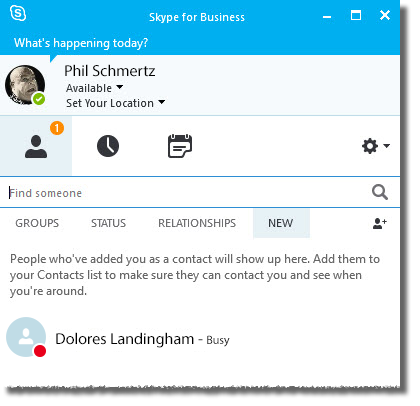420x406 pixels.
Task: Open the dropdown arrow beside the gear
Action: click(x=387, y=146)
